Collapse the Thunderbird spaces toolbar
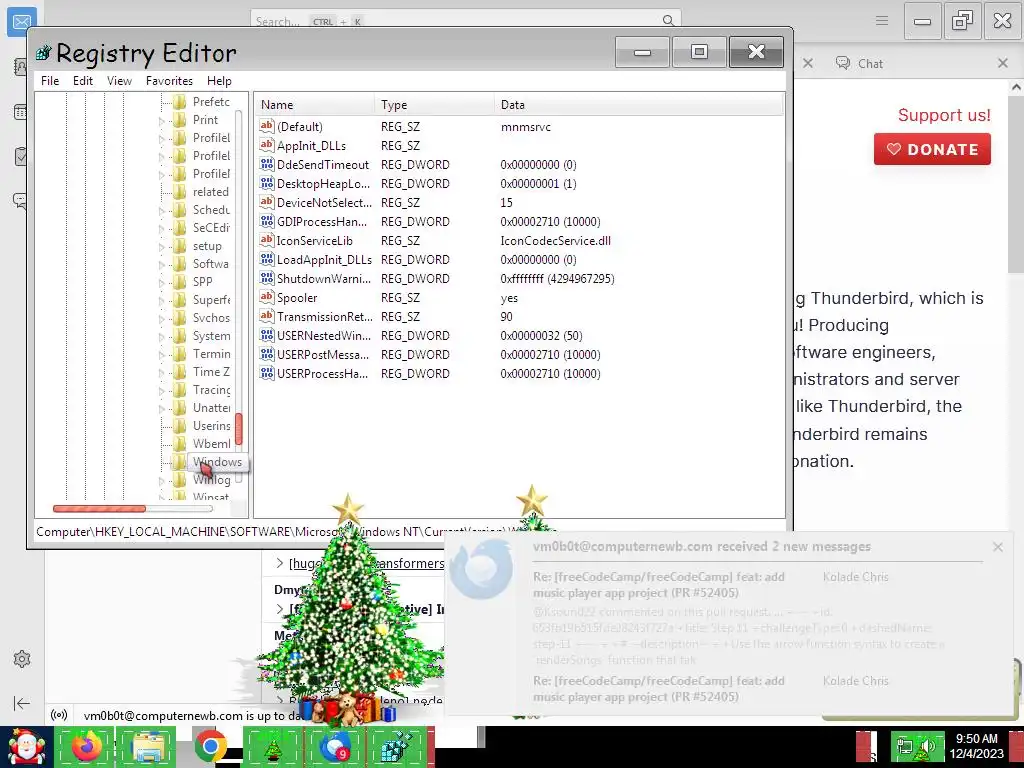 22,703
